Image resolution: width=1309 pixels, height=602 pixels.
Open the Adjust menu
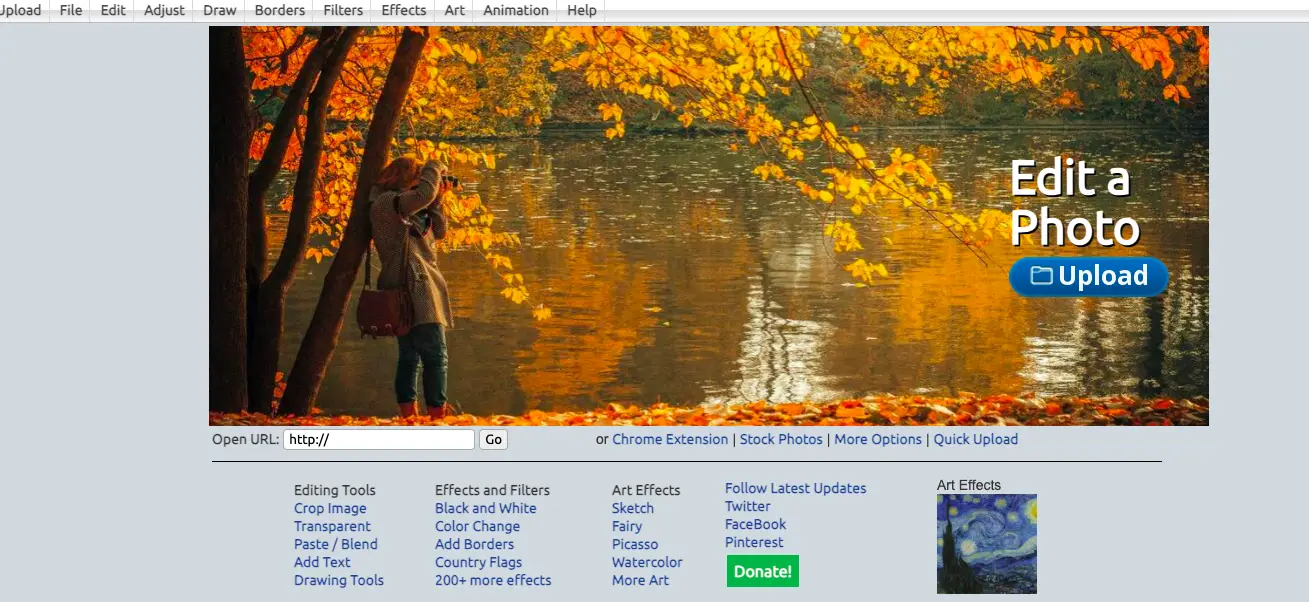tap(164, 11)
